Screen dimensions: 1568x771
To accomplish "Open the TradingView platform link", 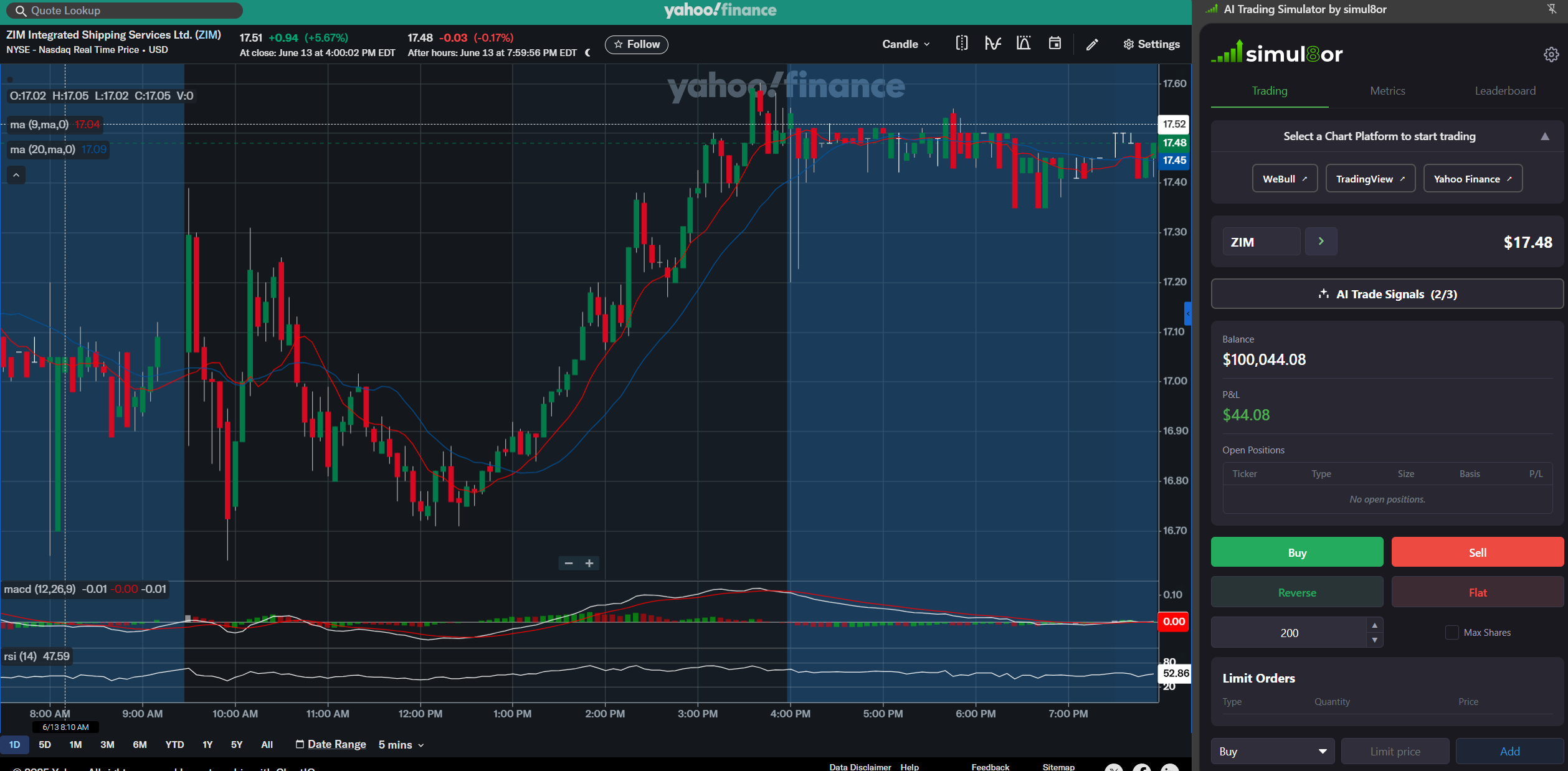I will tap(1371, 179).
